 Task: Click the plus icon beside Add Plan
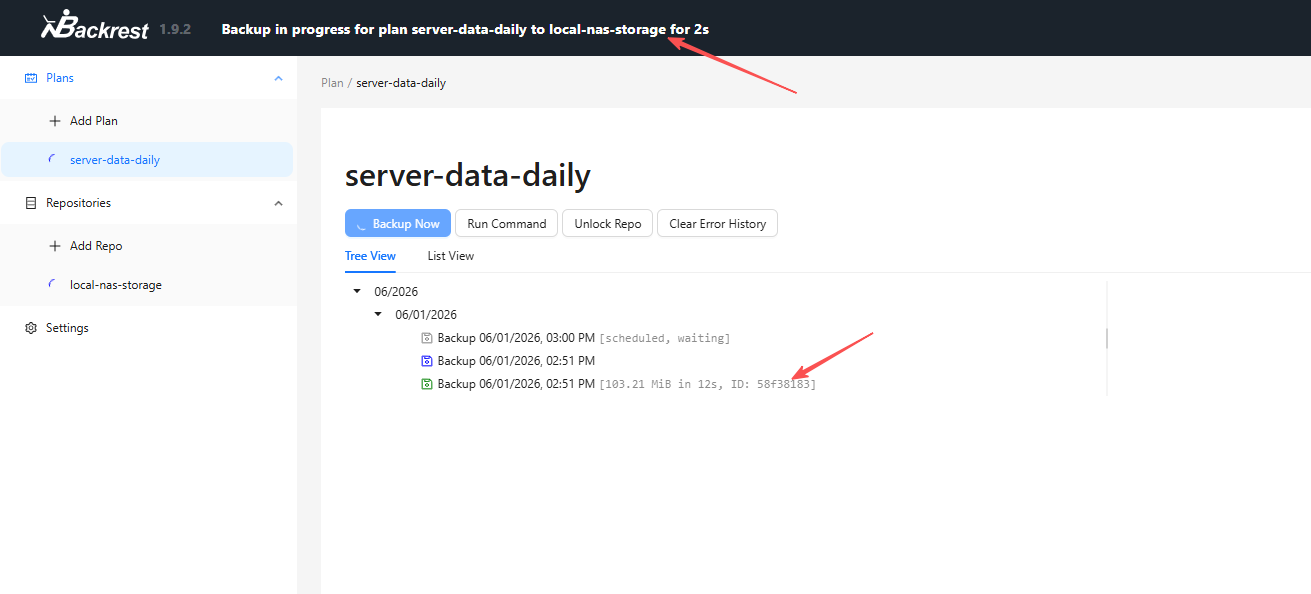(x=55, y=121)
